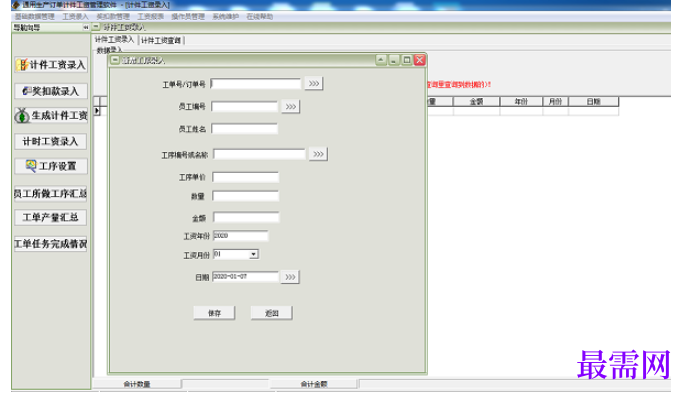Viewport: 689px width, 396px height.
Task: Roll up the dialog with up-arrow button
Action: click(x=381, y=60)
